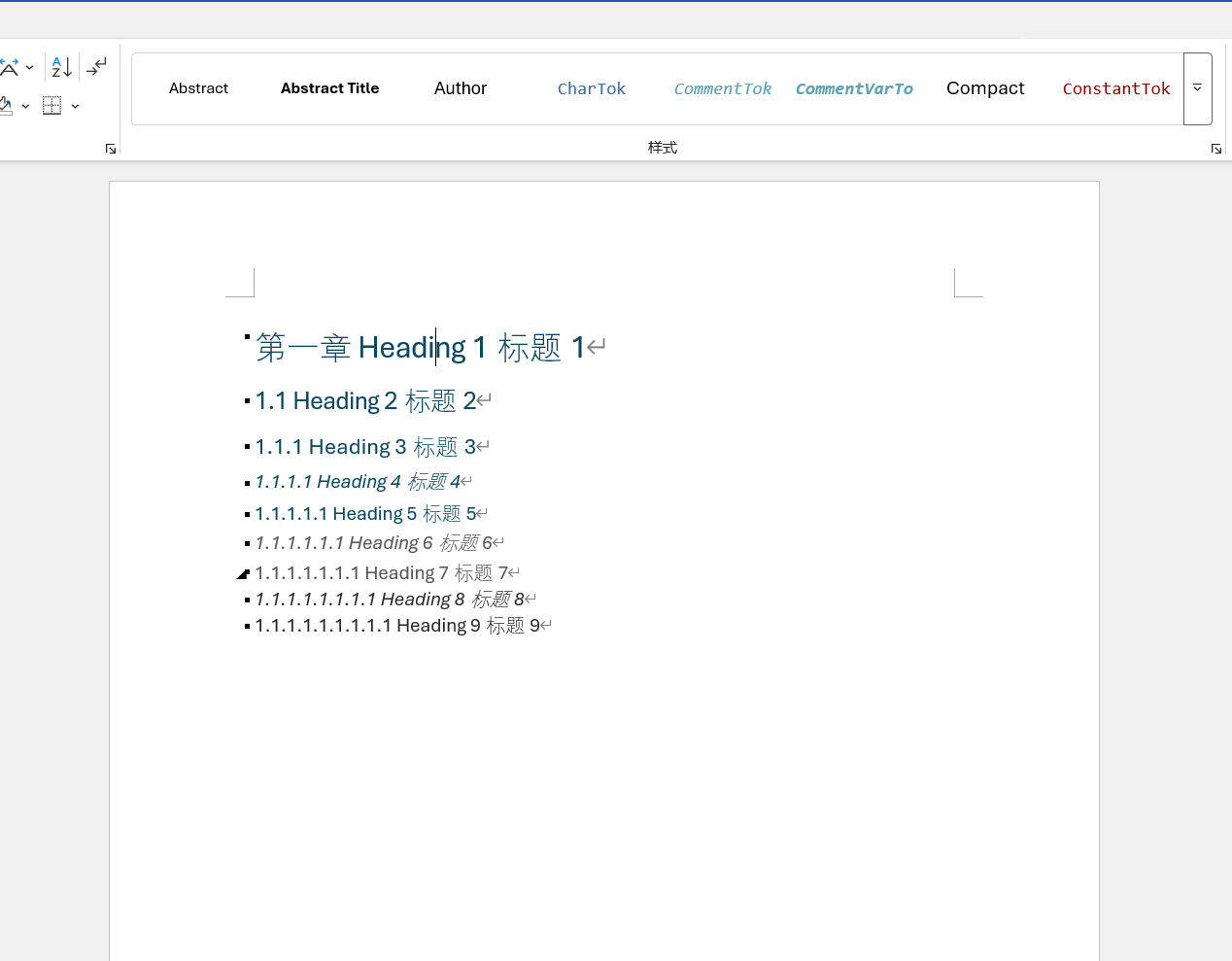Open the Styles pane dialog launcher
1232x961 pixels.
click(1215, 149)
